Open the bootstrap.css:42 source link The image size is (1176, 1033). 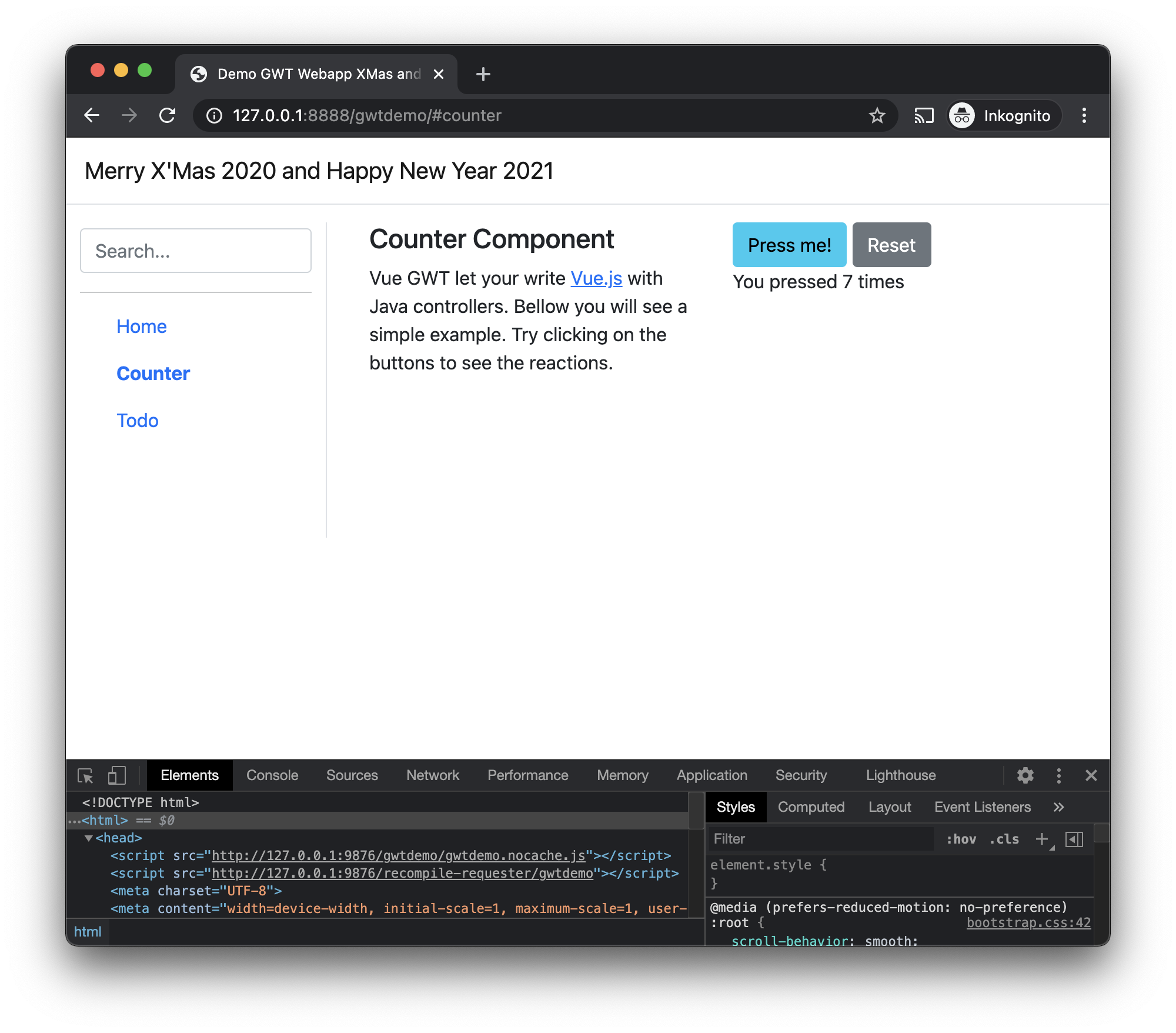point(1028,922)
